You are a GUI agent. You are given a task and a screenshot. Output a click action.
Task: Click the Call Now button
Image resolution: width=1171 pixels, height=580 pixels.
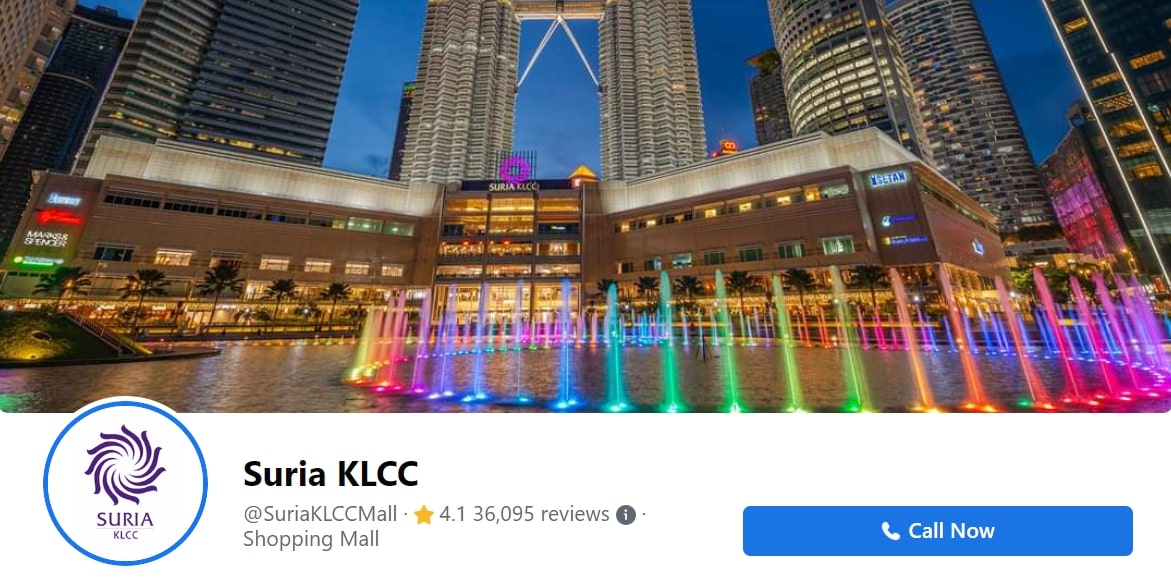pyautogui.click(x=937, y=531)
